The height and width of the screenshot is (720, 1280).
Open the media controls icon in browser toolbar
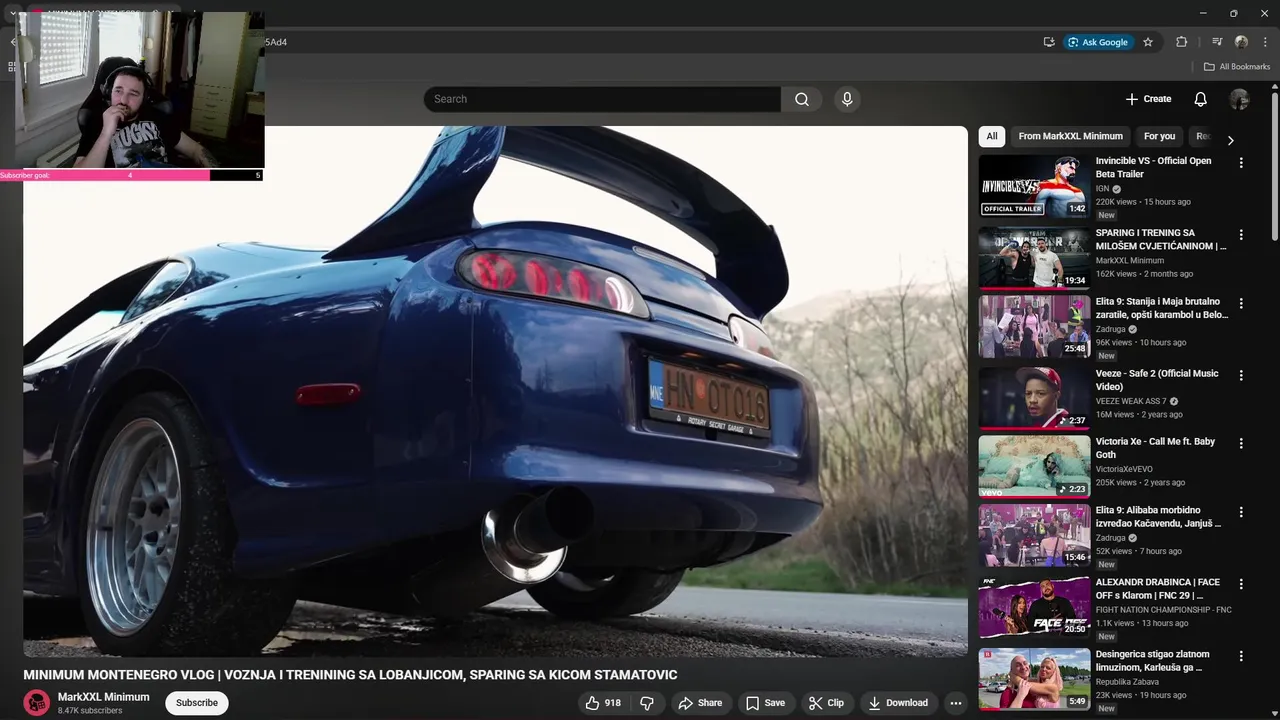pyautogui.click(x=1217, y=42)
